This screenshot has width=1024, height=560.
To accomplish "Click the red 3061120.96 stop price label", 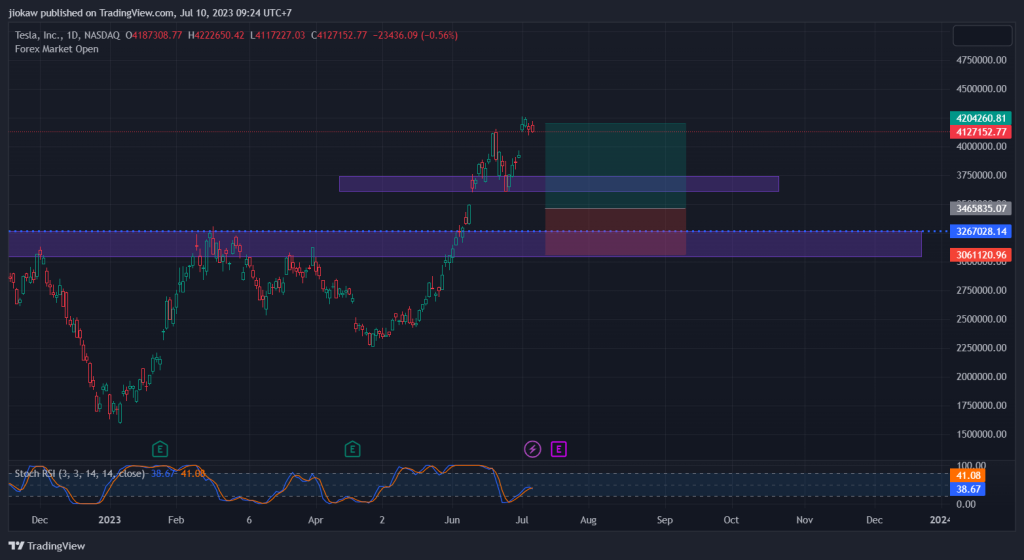I will pos(980,255).
